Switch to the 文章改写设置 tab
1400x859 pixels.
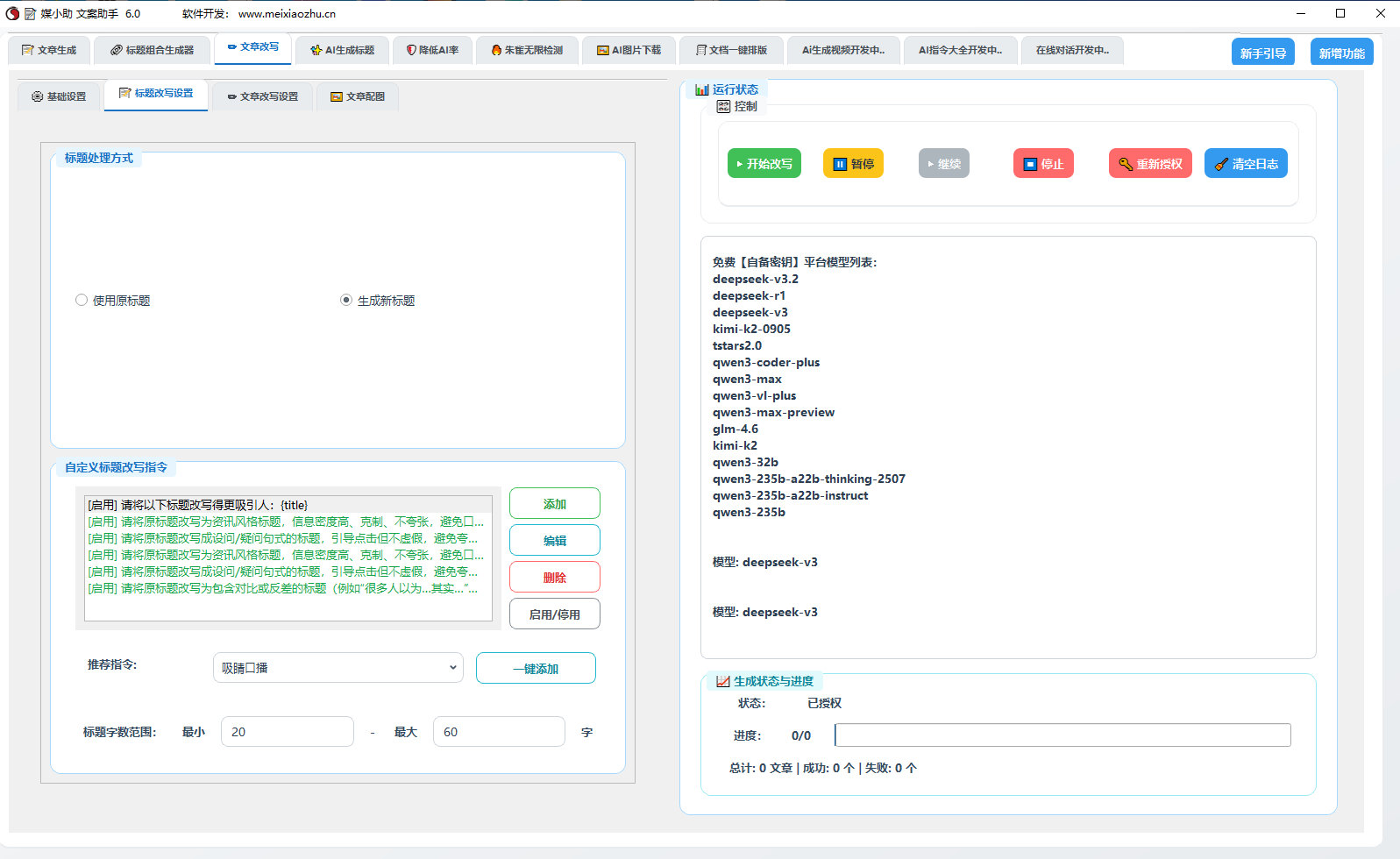(x=262, y=96)
